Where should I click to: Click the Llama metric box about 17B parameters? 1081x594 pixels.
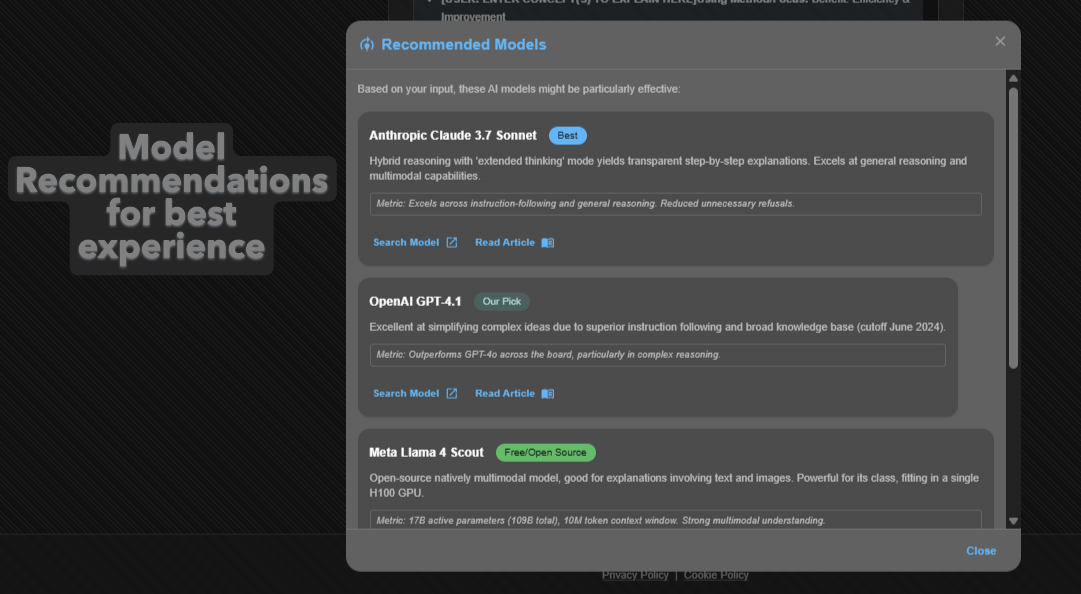coord(676,520)
